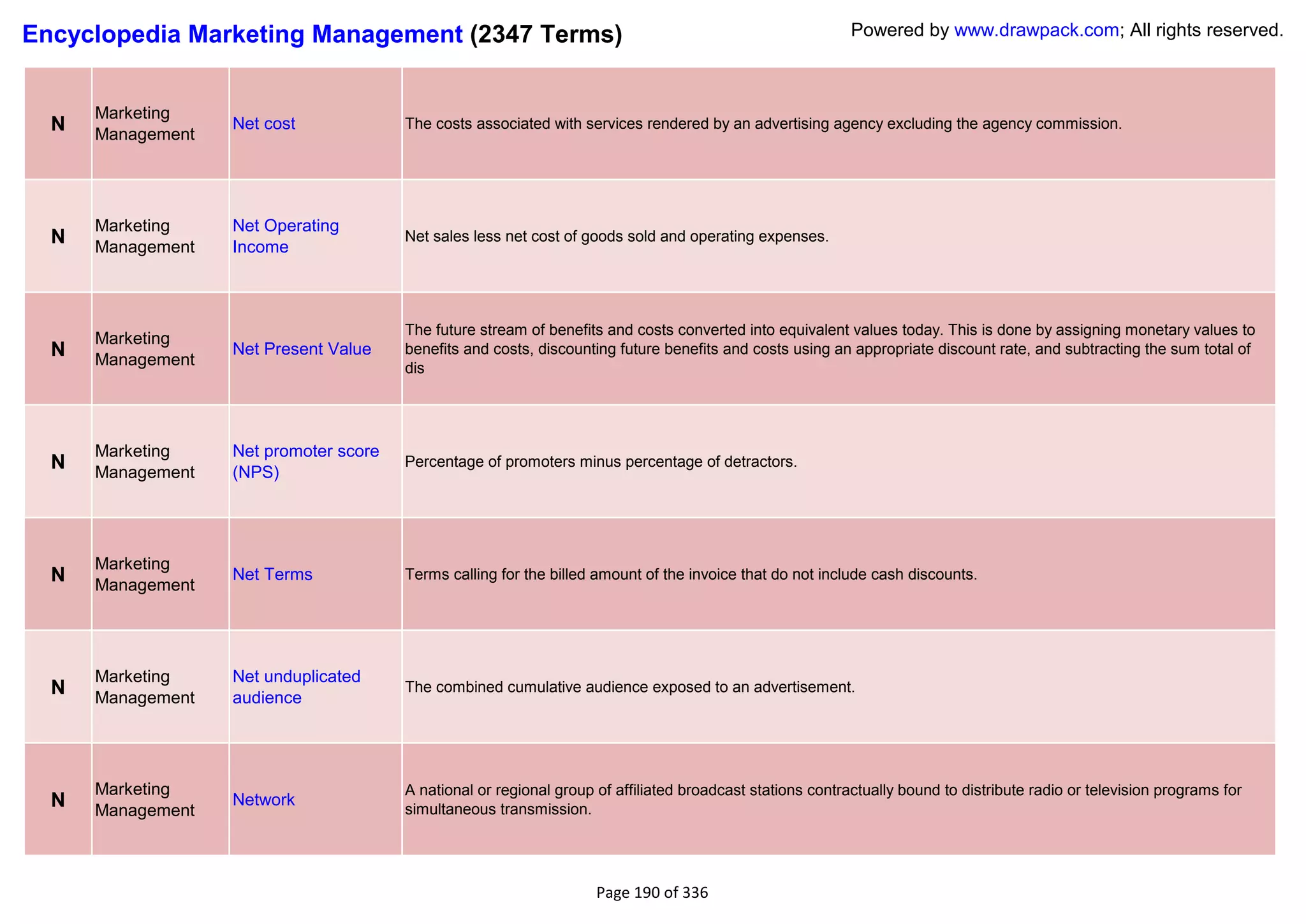Select the Net Present Value definition text
This screenshot has width=1306, height=924.
pyautogui.click(x=830, y=349)
